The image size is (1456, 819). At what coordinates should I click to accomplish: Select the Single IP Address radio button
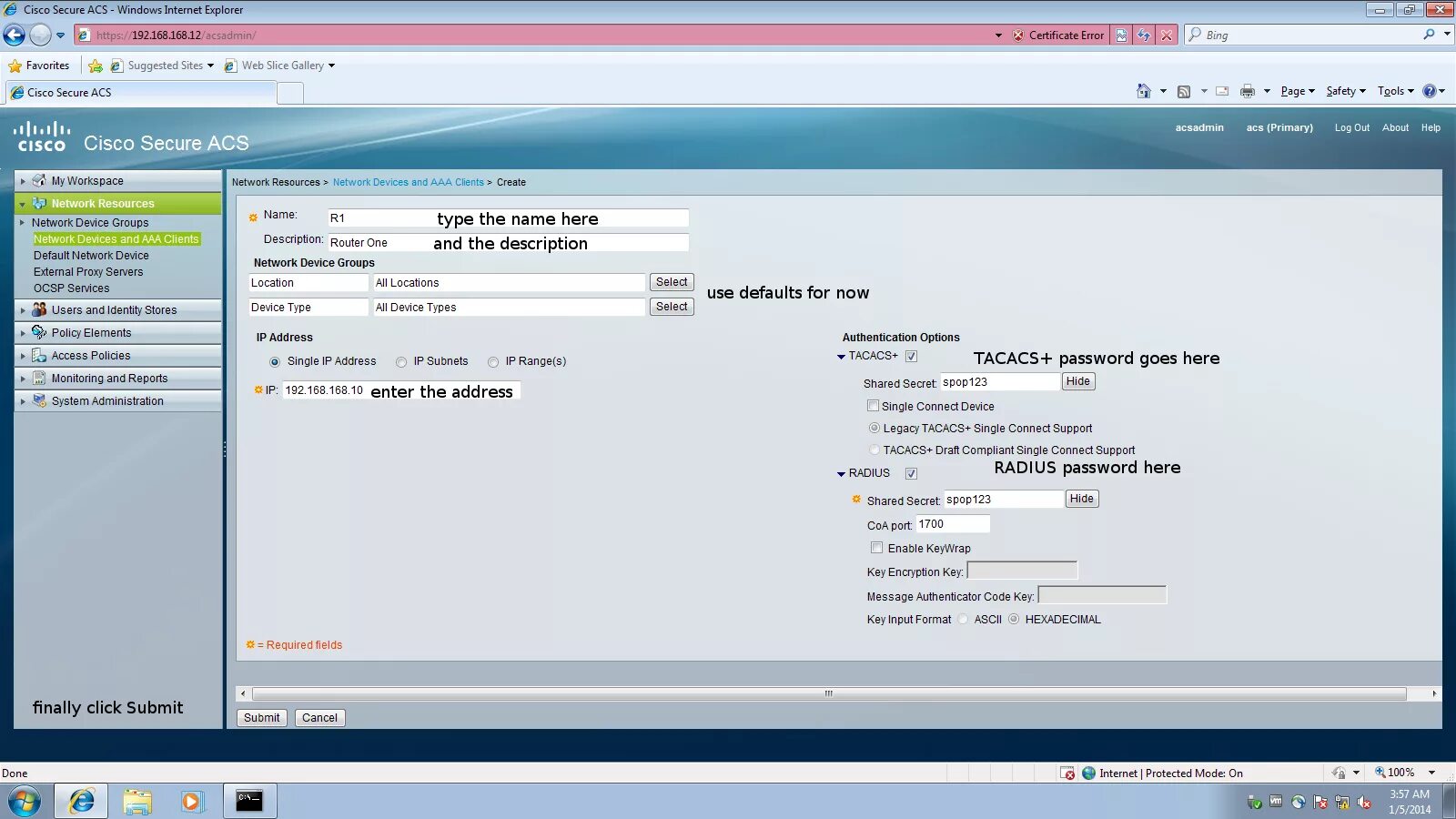(x=275, y=362)
